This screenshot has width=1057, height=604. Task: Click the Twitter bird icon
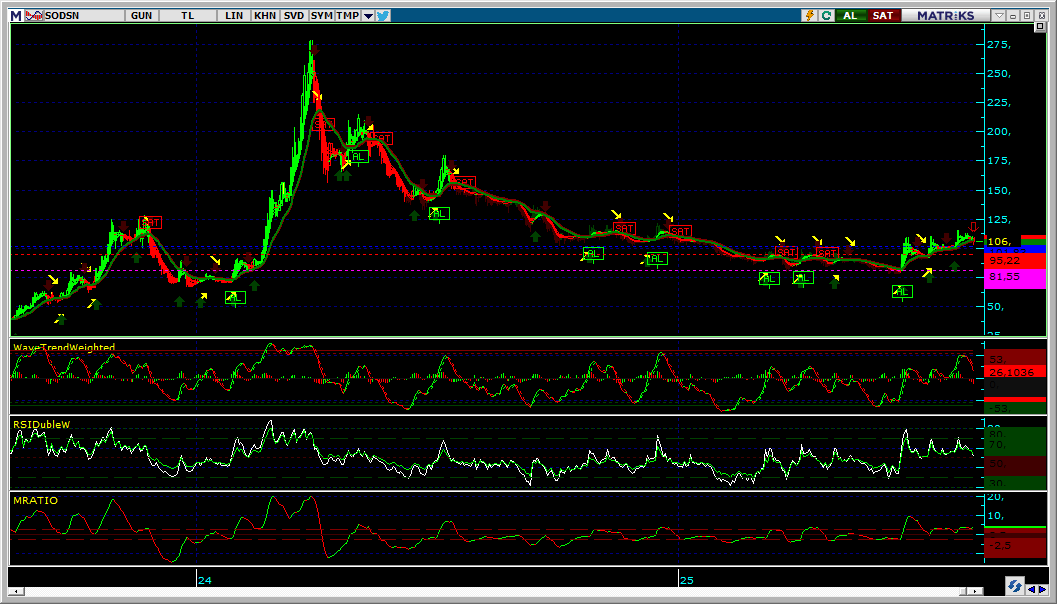(383, 16)
